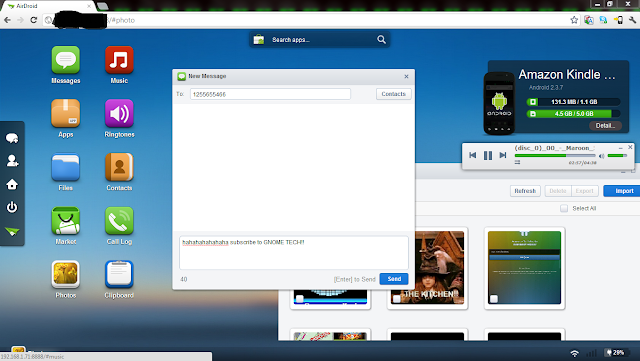The height and width of the screenshot is (361, 640).
Task: Open the Call Log icon
Action: click(x=119, y=221)
